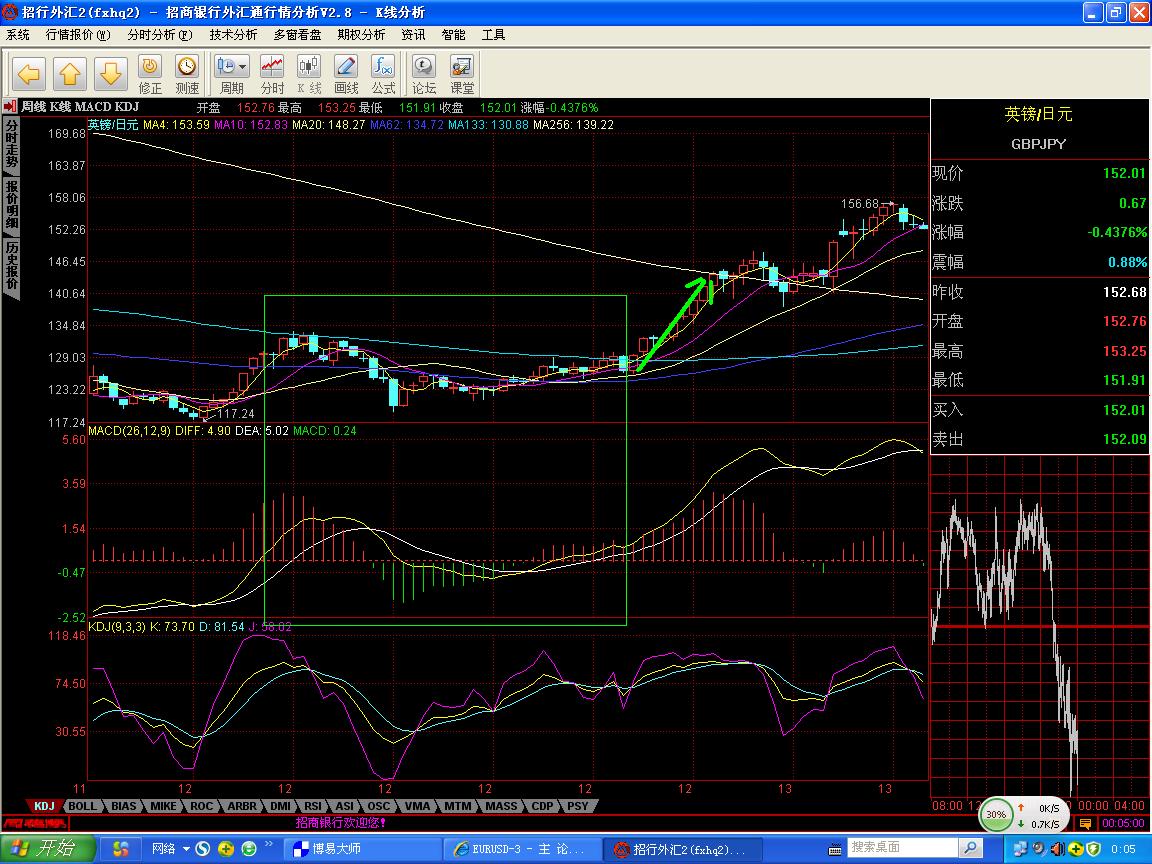Select the RSI indicator tab
This screenshot has width=1152, height=864.
pos(313,806)
